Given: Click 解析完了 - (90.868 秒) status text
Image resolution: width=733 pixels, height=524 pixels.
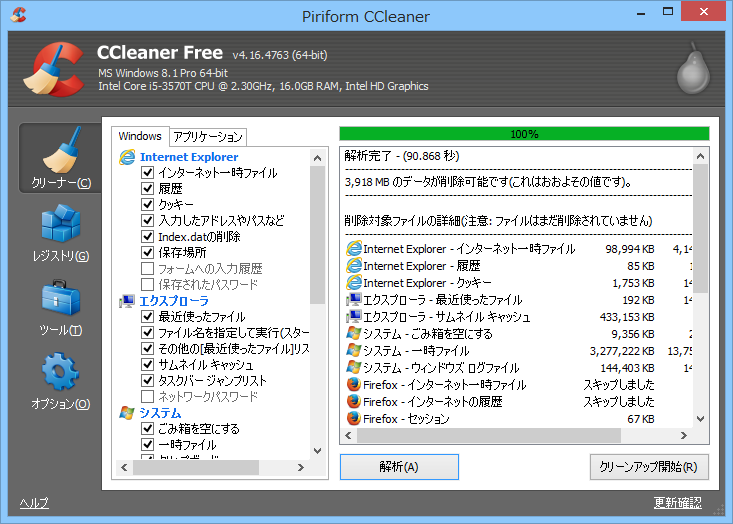Looking at the screenshot, I should (x=402, y=156).
